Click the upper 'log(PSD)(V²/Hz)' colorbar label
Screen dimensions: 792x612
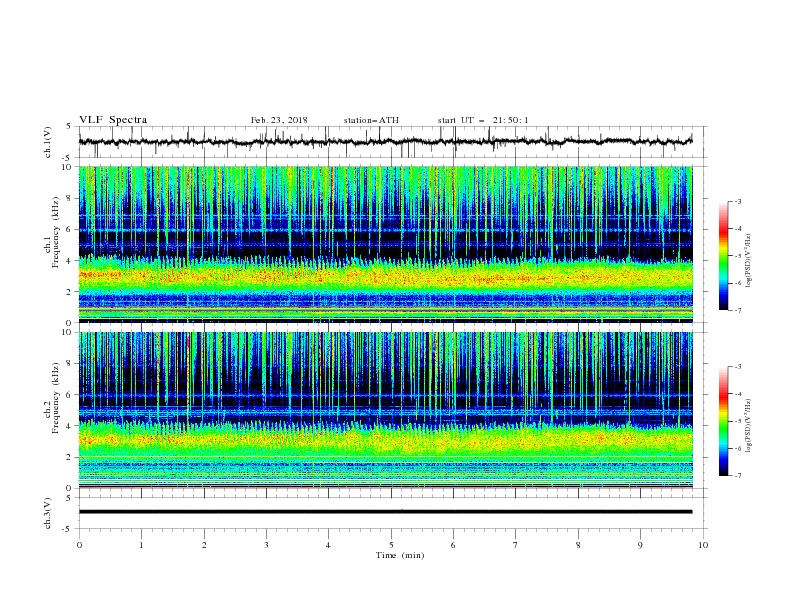tap(749, 260)
